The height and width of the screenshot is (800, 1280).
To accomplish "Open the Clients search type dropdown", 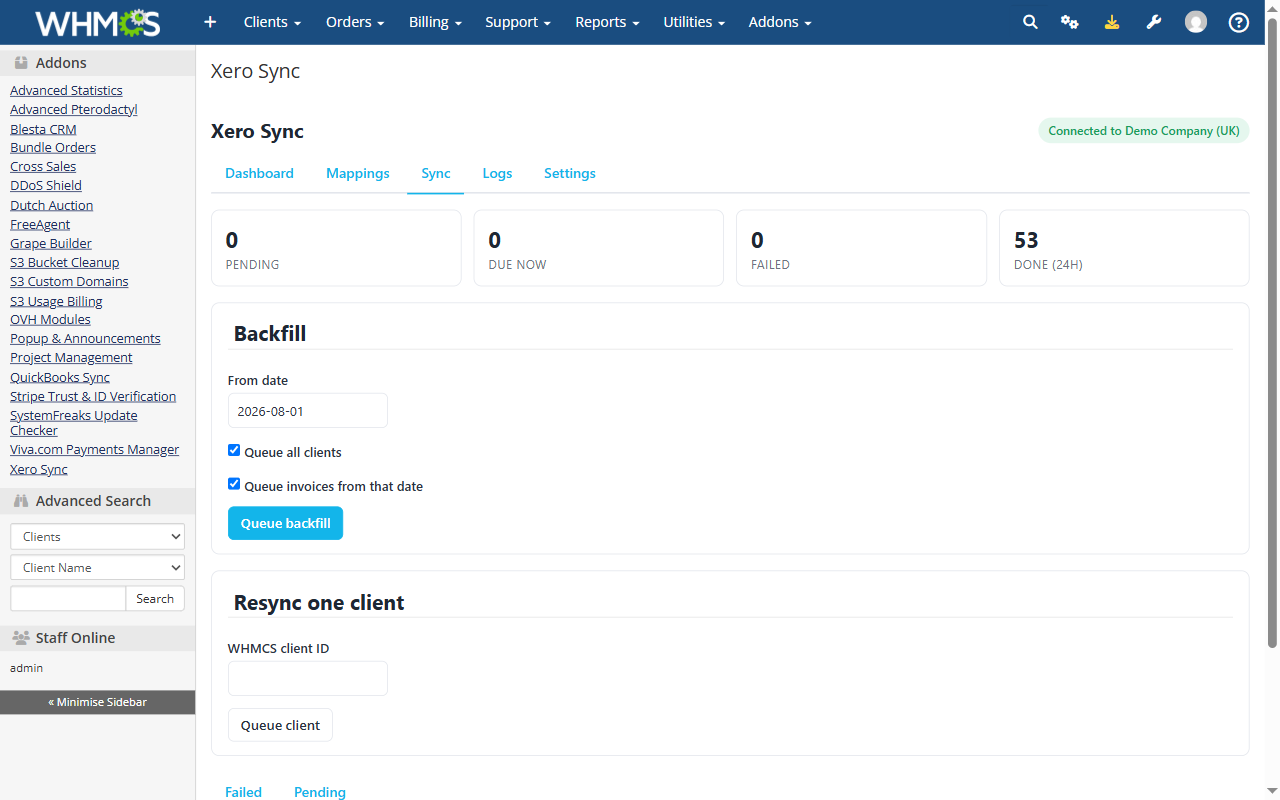I will pyautogui.click(x=97, y=536).
